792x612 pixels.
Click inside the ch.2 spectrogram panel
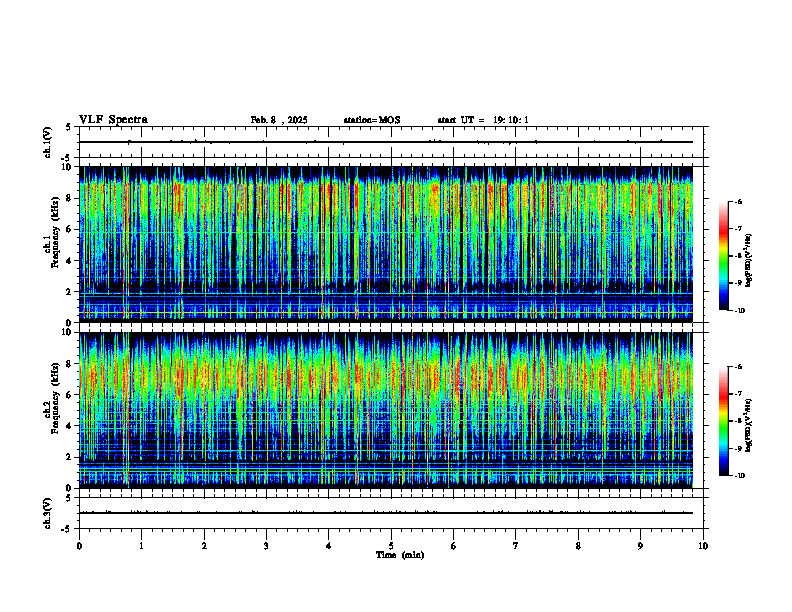[x=386, y=410]
